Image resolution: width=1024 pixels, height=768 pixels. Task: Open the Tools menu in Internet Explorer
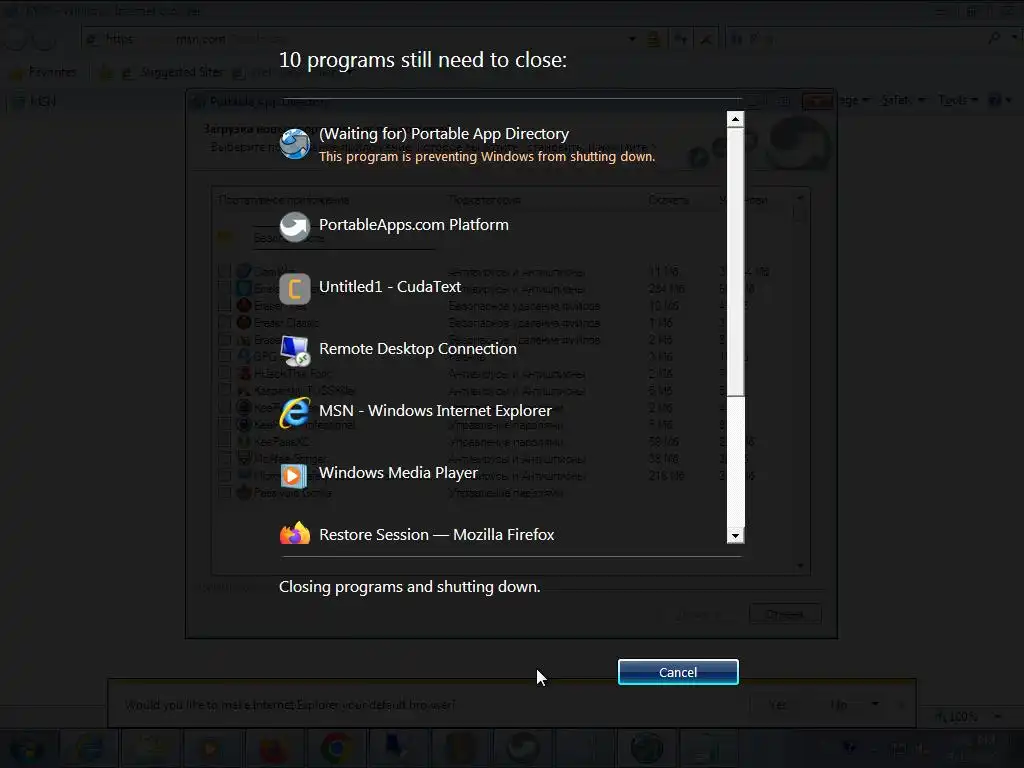[958, 100]
